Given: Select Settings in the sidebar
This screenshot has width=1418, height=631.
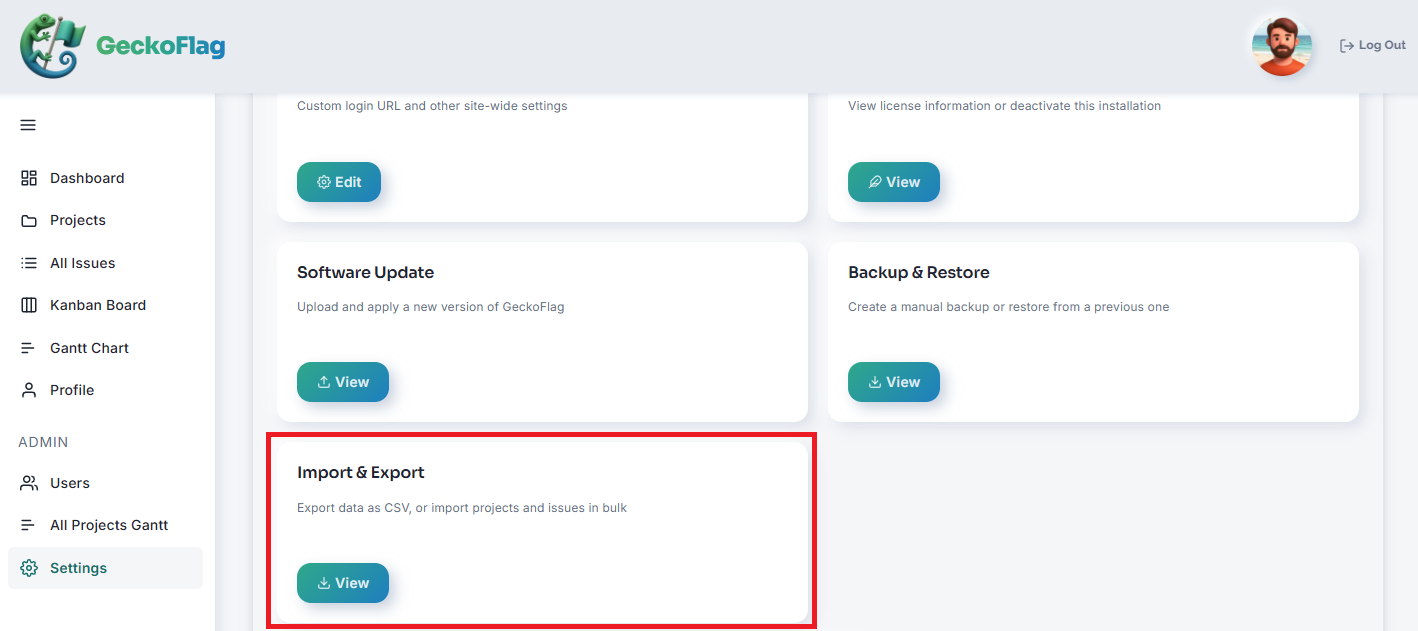Looking at the screenshot, I should click(105, 568).
